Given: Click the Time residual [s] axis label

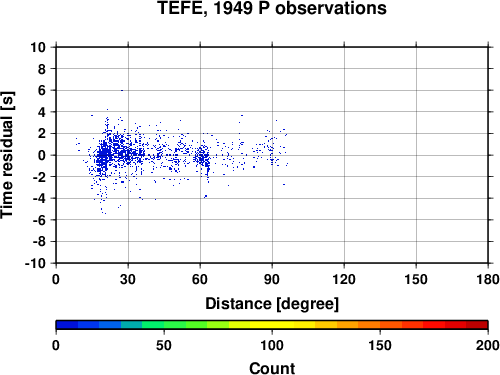Looking at the screenshot, I should [x=7, y=155].
